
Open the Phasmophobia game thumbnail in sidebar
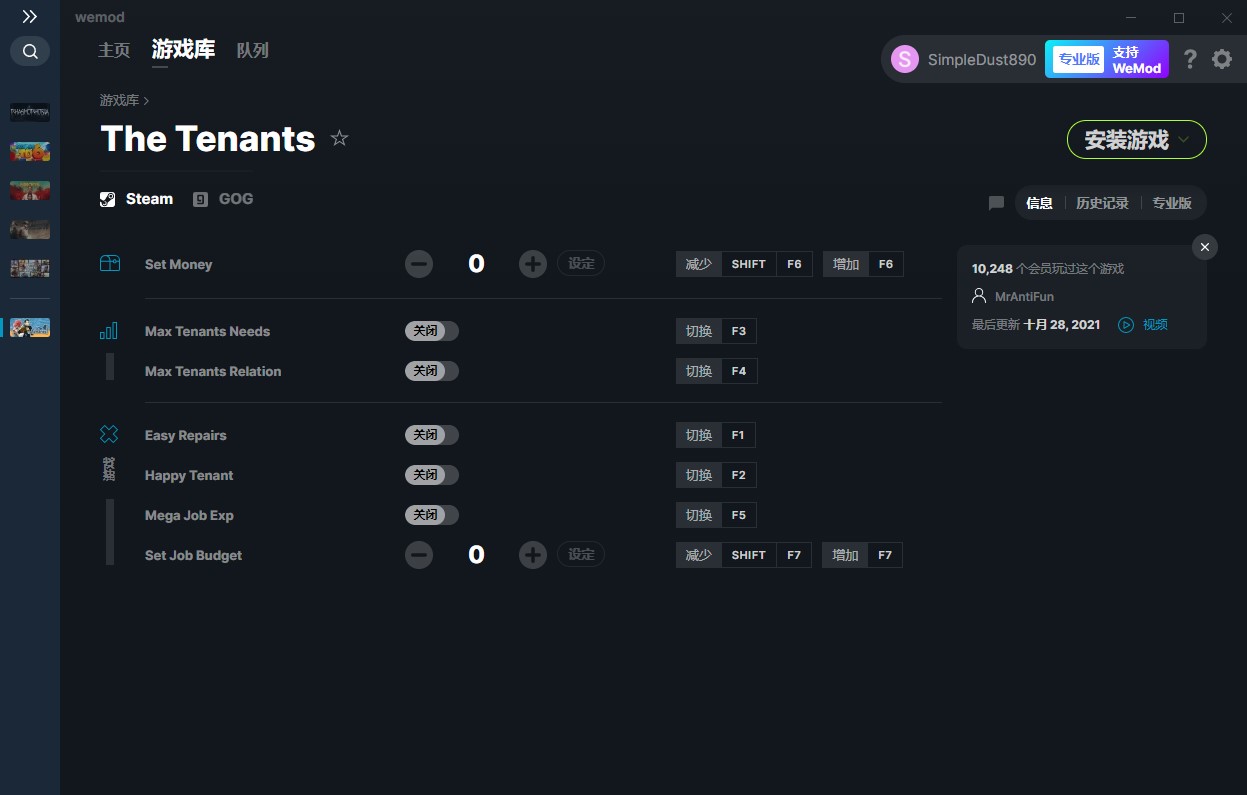pos(30,112)
